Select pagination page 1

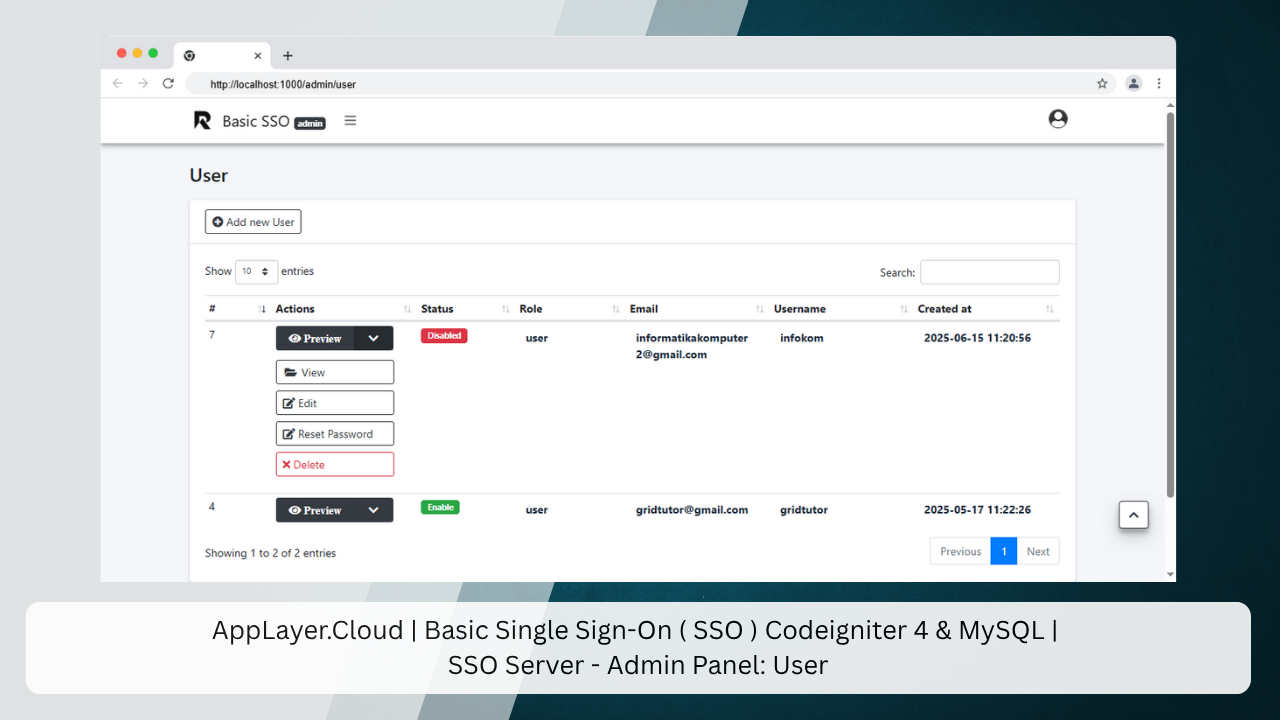click(x=1004, y=551)
